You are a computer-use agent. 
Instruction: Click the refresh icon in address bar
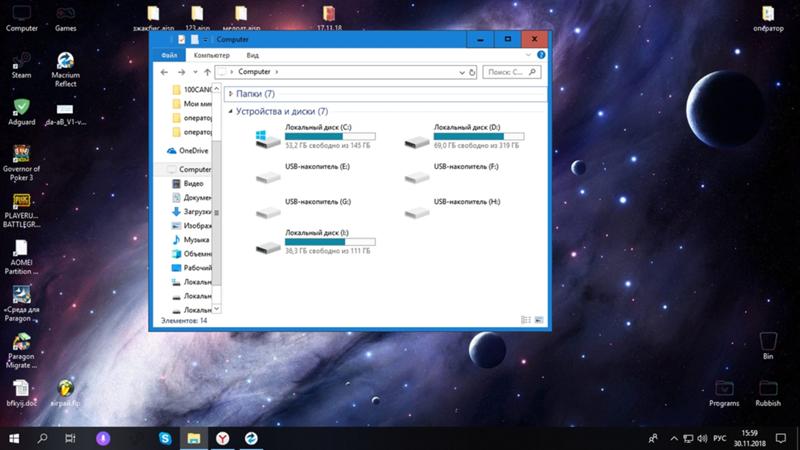pos(472,72)
